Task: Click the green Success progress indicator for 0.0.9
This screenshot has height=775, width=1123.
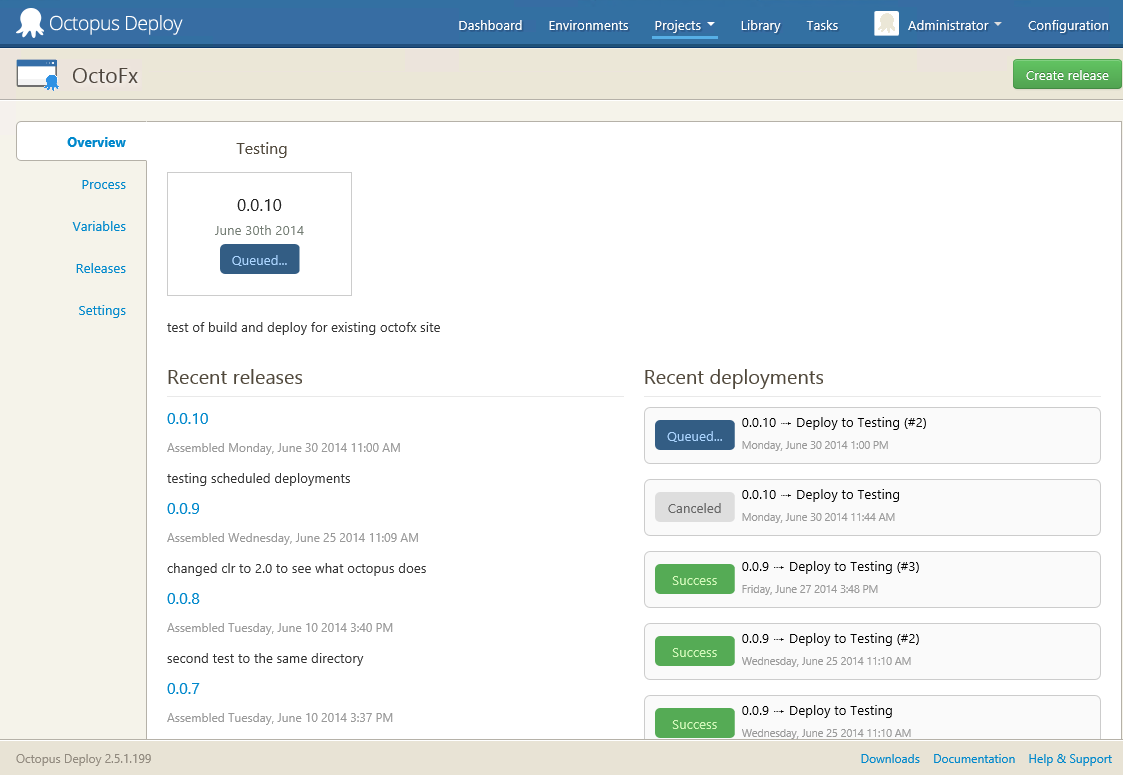Action: point(694,723)
